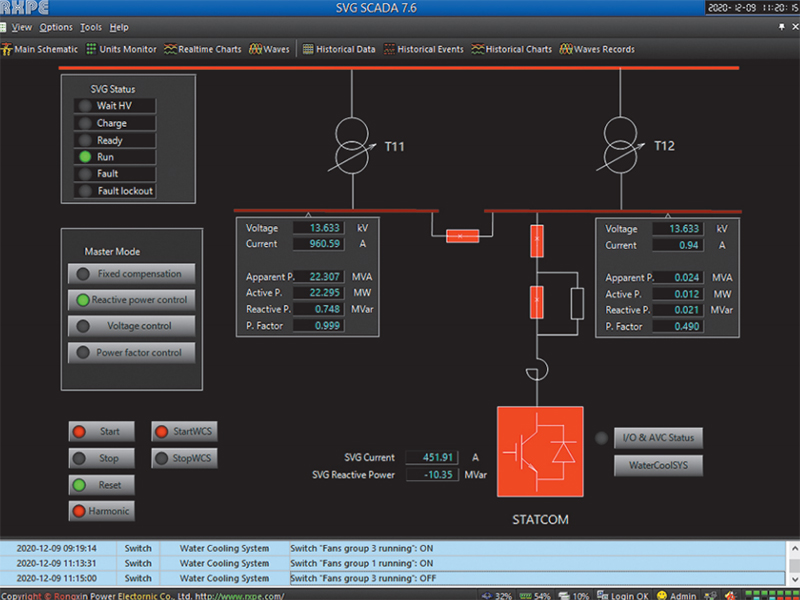Open the Tools menu
The height and width of the screenshot is (600, 800).
click(91, 27)
